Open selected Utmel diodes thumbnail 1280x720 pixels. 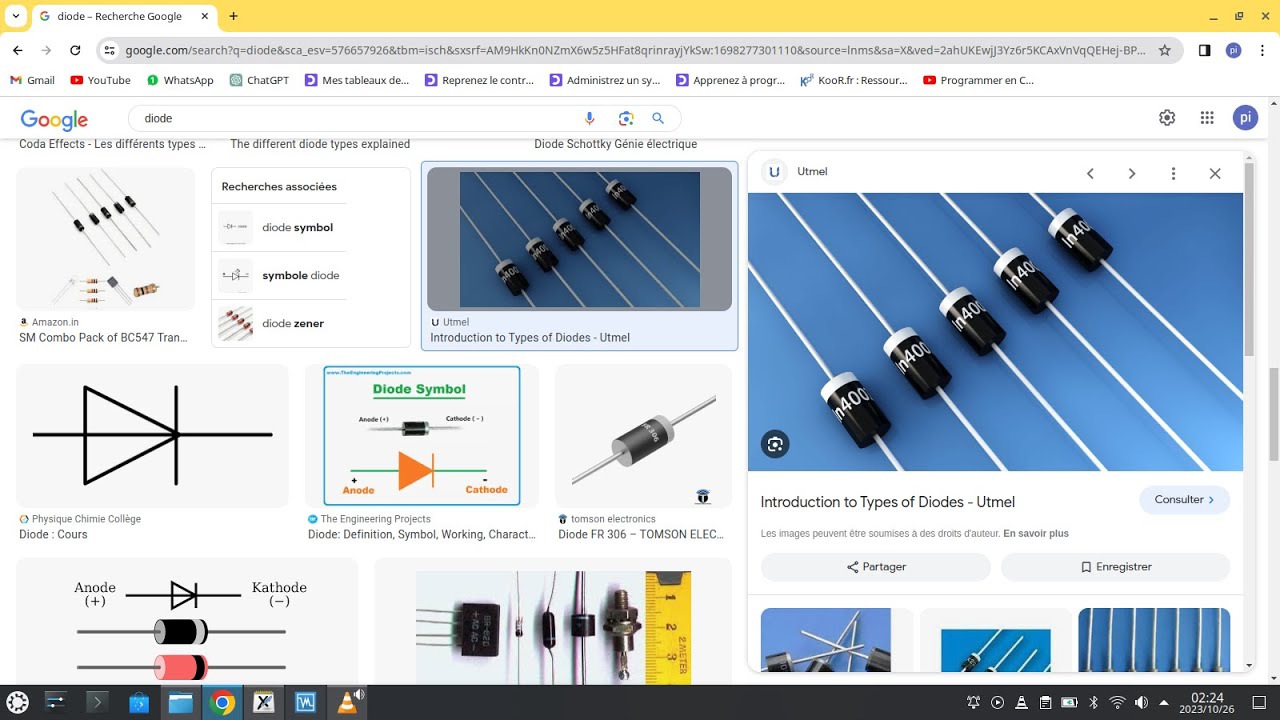[x=579, y=239]
